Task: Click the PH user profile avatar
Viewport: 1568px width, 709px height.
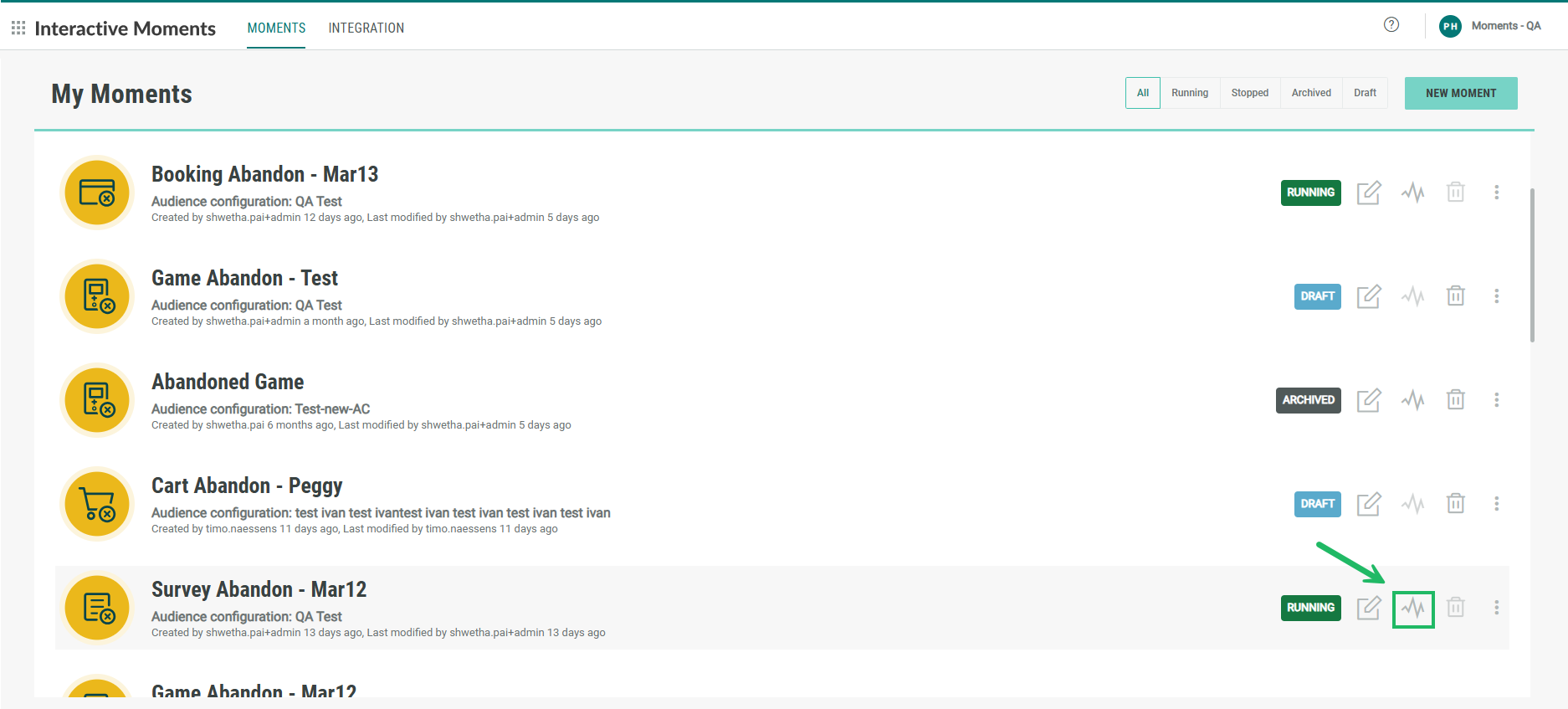Action: point(1449,26)
